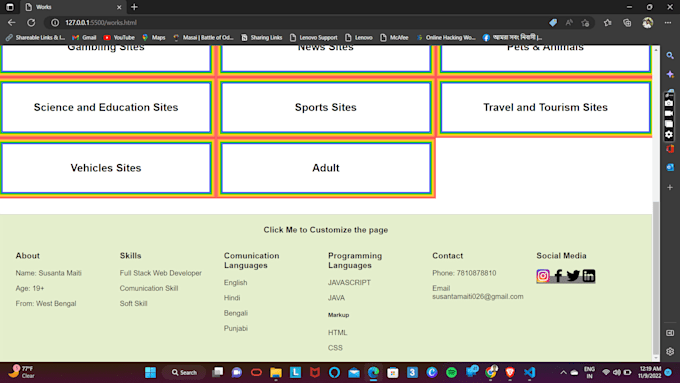Add a sidebar app with plus icon
The image size is (680, 383).
point(670,187)
